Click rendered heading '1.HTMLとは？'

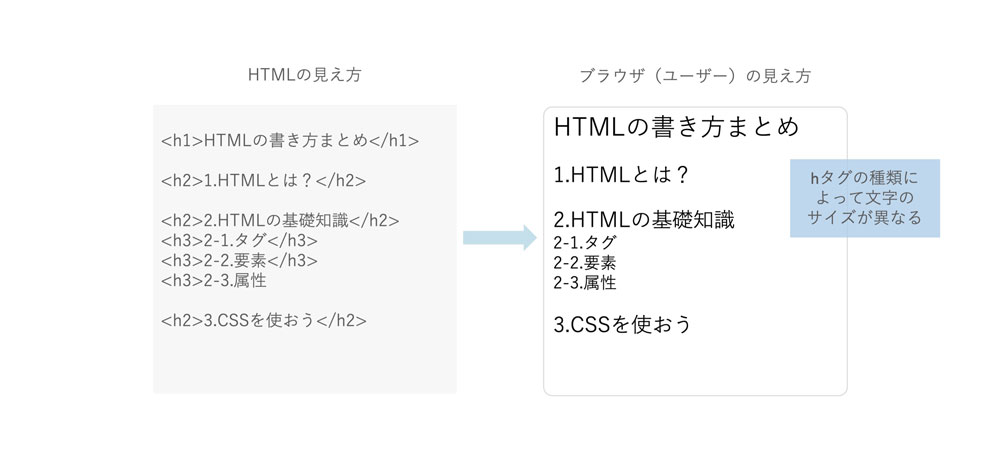[622, 175]
